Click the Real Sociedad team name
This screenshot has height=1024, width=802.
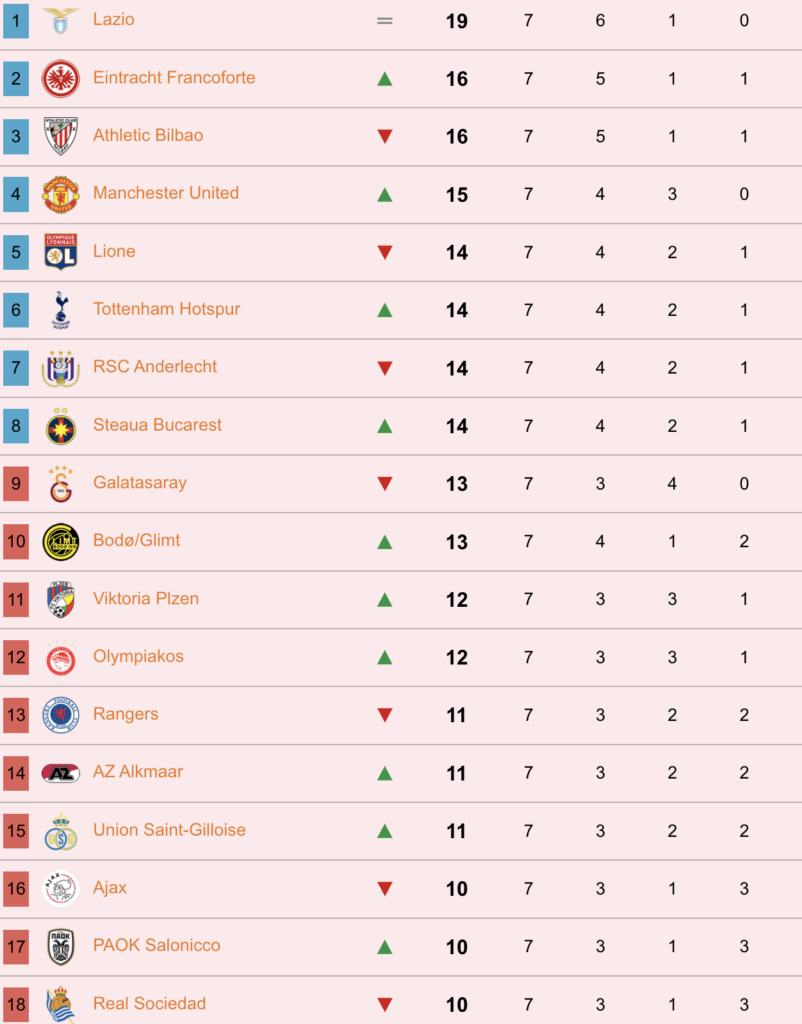click(150, 1004)
